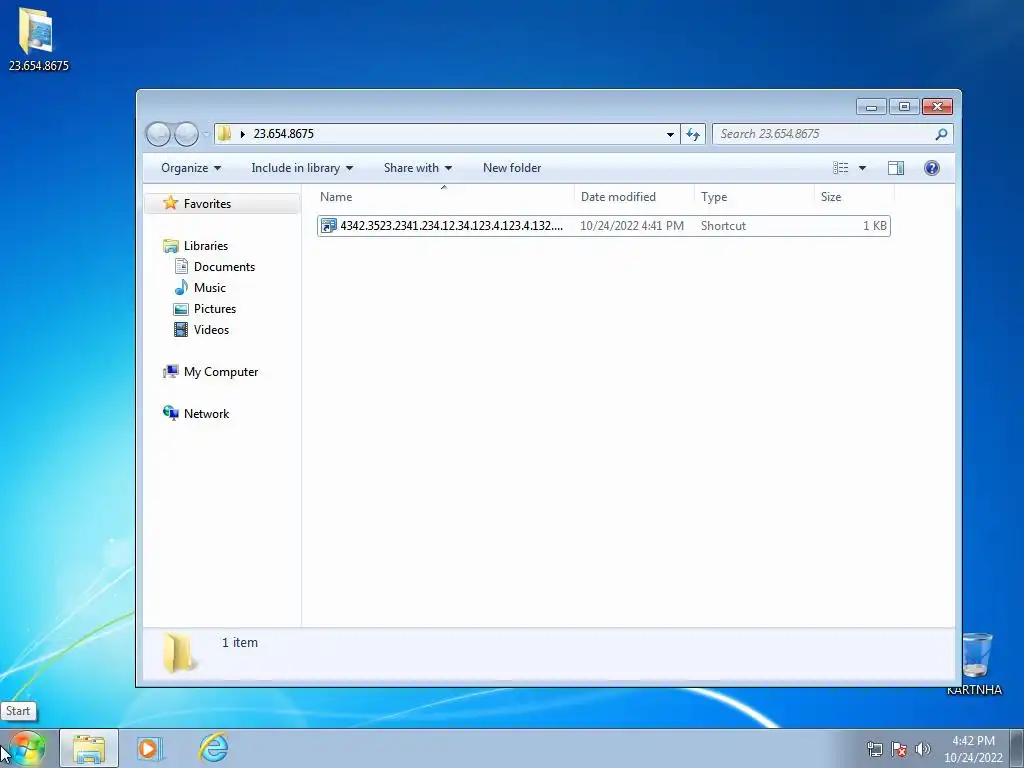
Task: Select the 23.654.8675 address bar segment
Action: point(283,134)
